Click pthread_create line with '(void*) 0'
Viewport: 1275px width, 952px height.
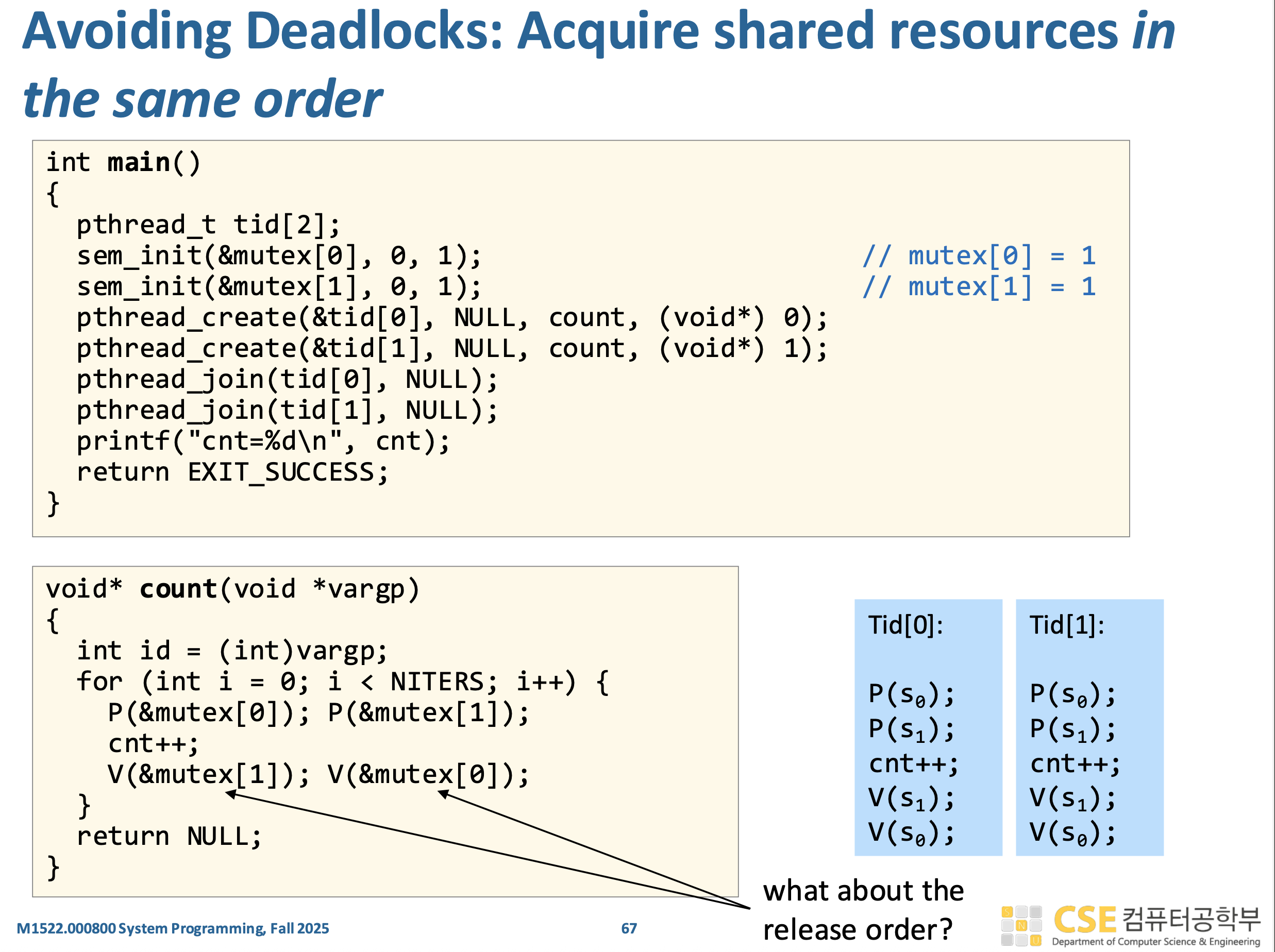click(452, 317)
